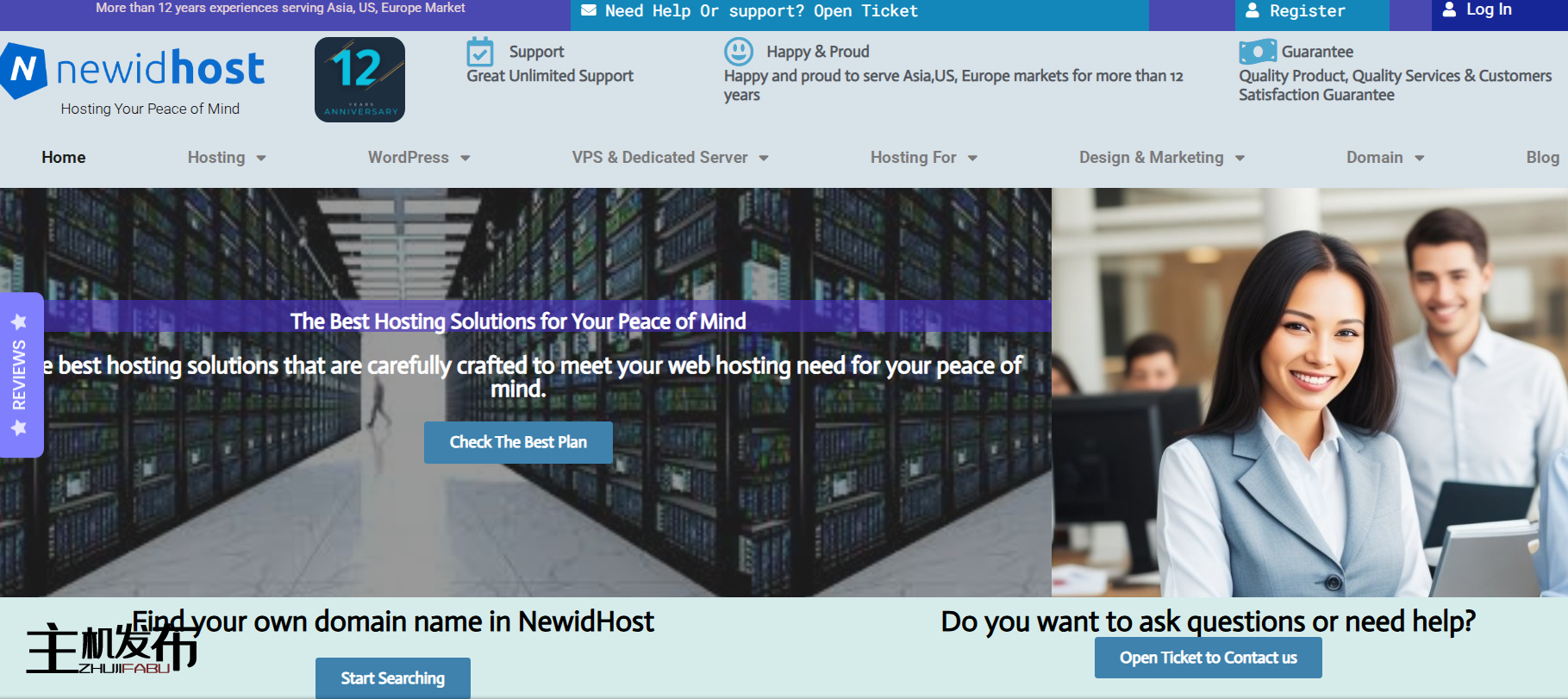Click the Guarantee money icon

pos(1257,52)
